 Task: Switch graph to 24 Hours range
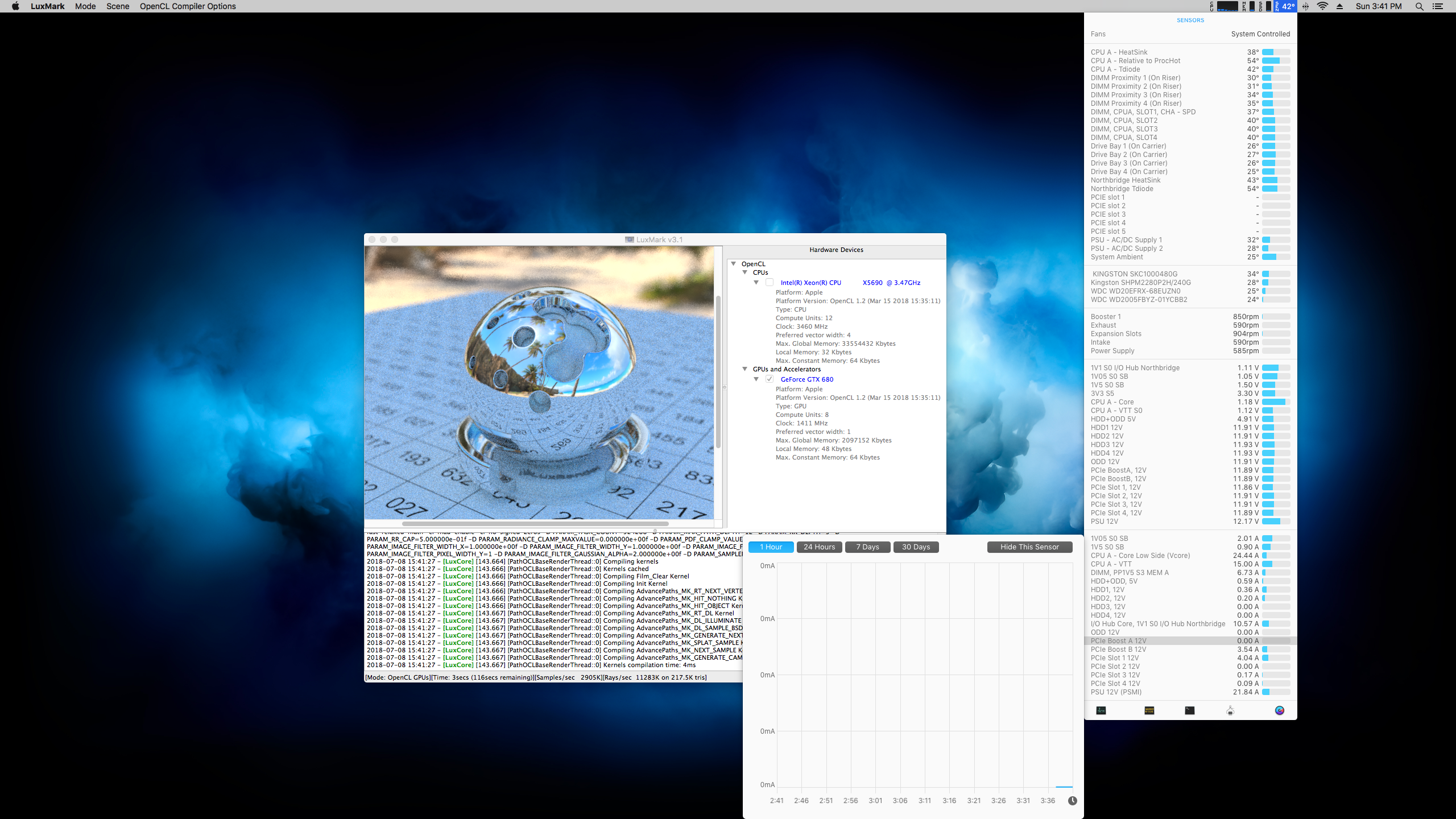pos(819,547)
